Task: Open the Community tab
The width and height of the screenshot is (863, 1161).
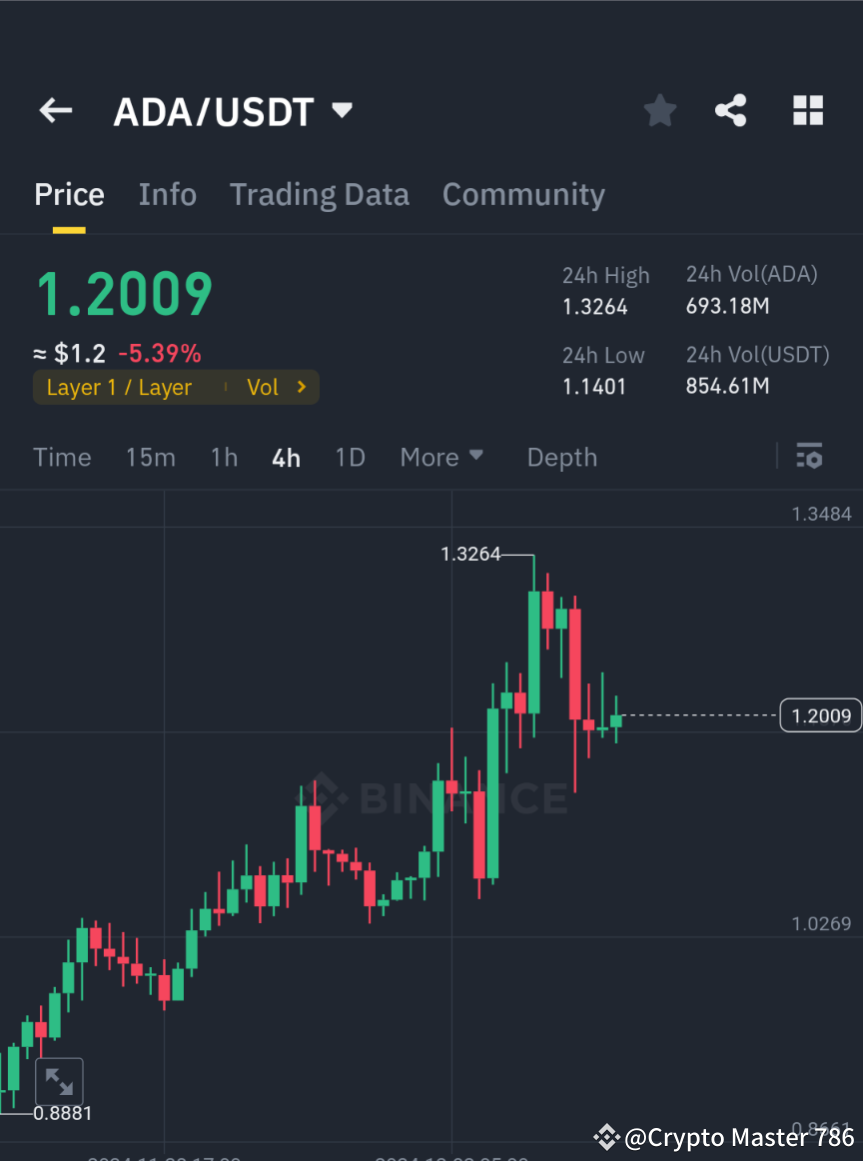Action: pyautogui.click(x=523, y=194)
